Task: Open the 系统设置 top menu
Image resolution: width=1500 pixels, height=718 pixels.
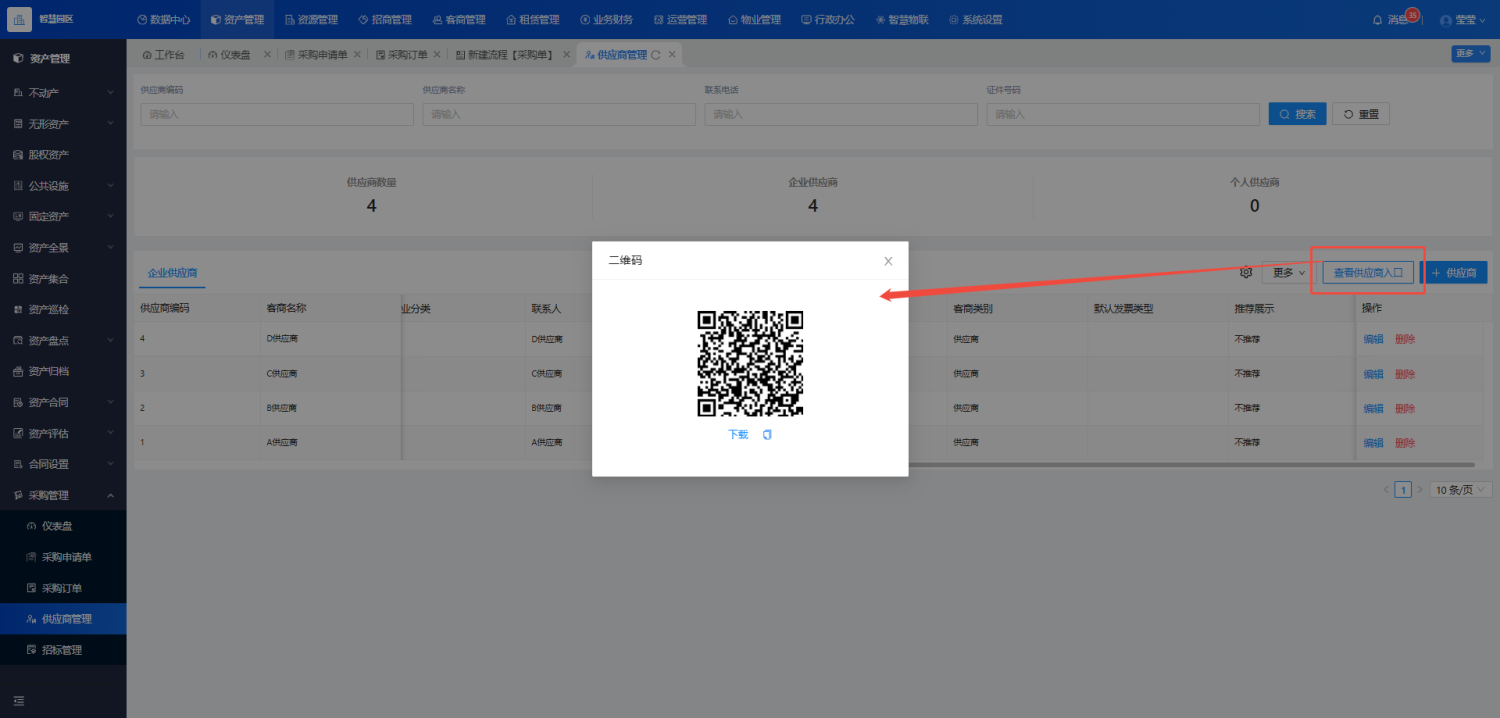Action: pos(976,19)
